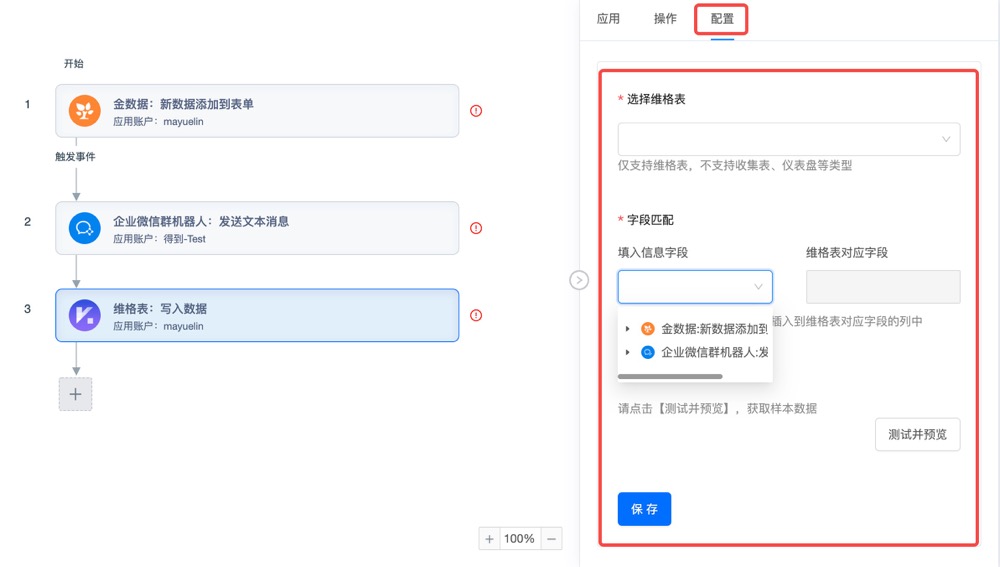Click the warning icon beside 维格表 step
This screenshot has height=567, width=1000.
pyautogui.click(x=476, y=315)
